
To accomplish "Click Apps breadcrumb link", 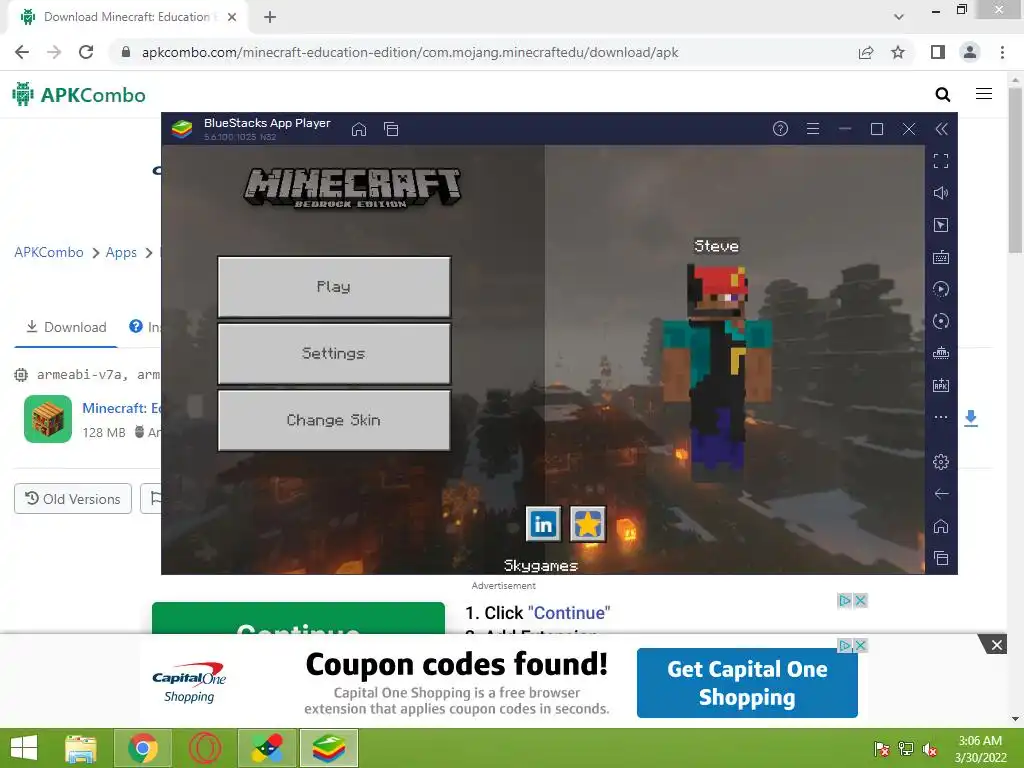I will [x=121, y=252].
